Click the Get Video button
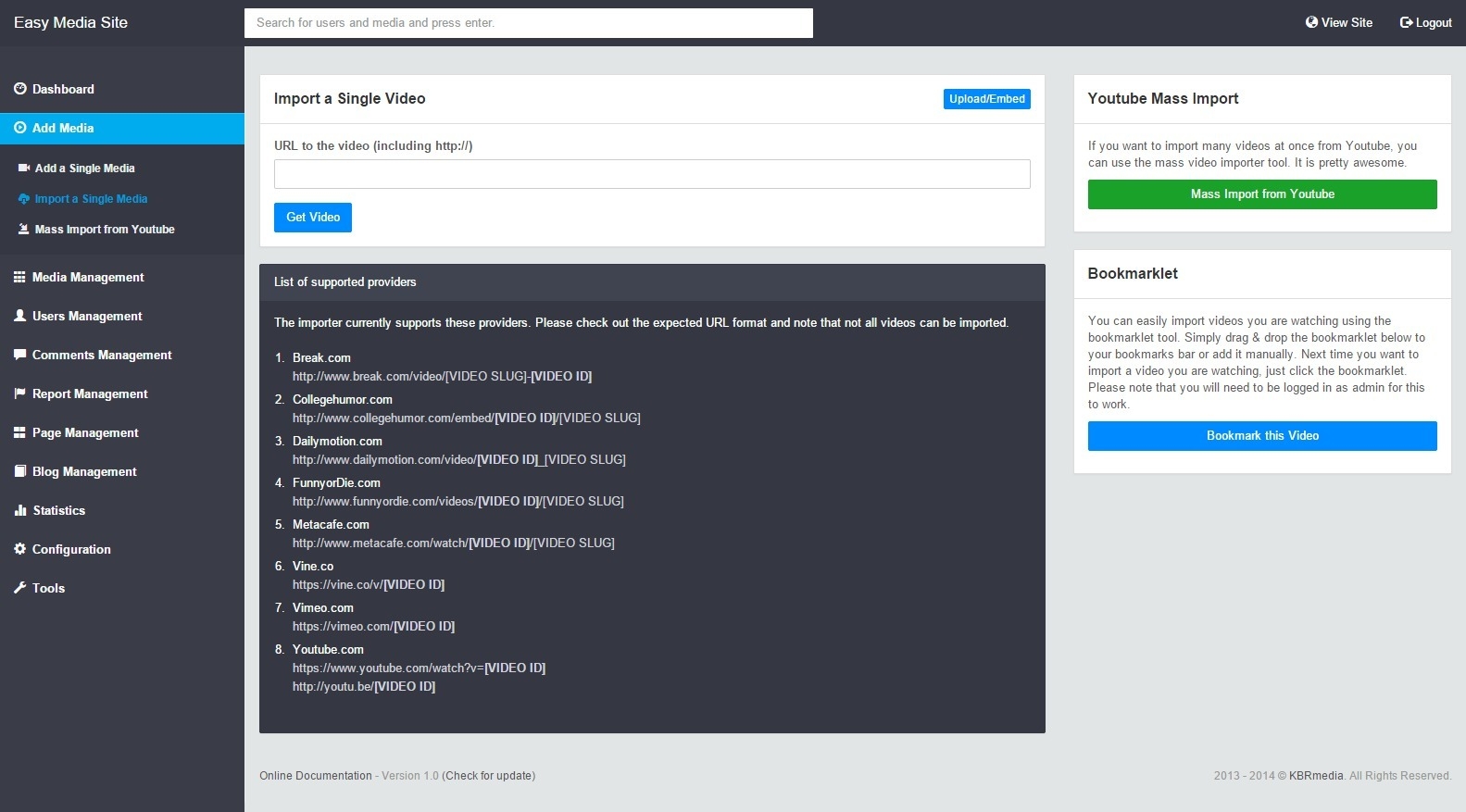 click(x=313, y=217)
